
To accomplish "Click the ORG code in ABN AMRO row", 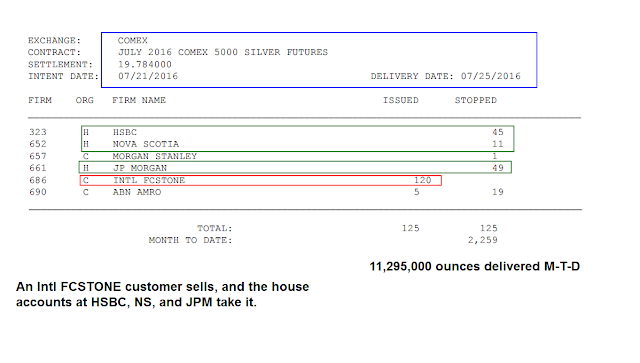I will click(86, 192).
